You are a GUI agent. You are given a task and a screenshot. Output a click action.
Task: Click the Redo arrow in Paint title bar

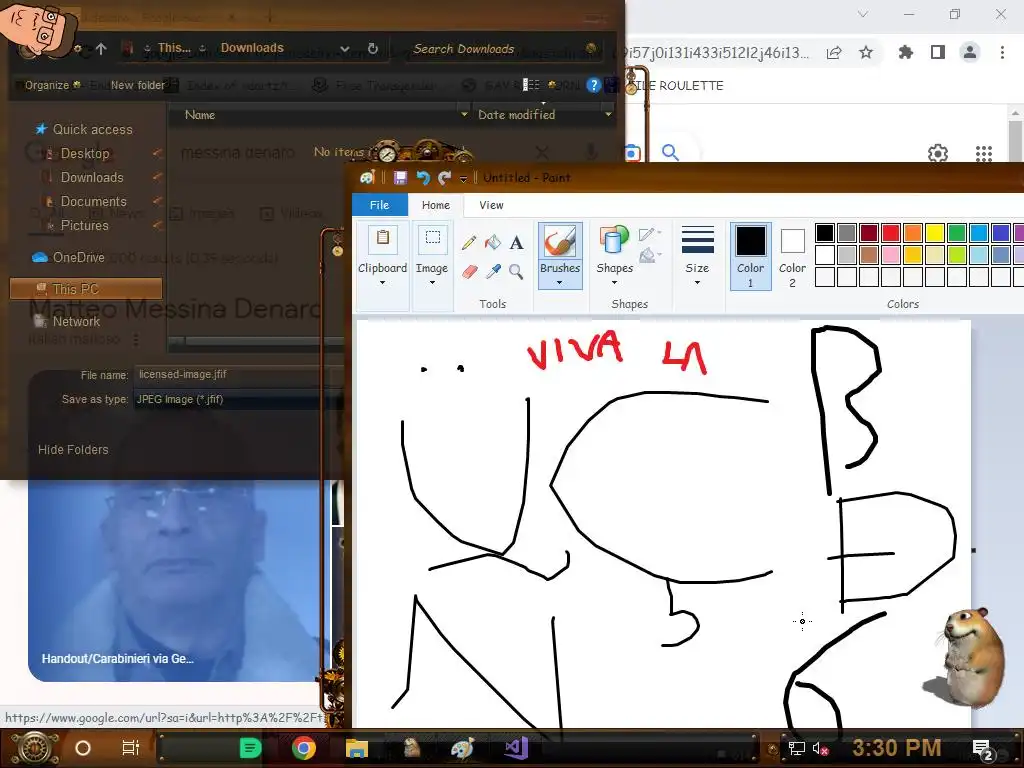445,178
